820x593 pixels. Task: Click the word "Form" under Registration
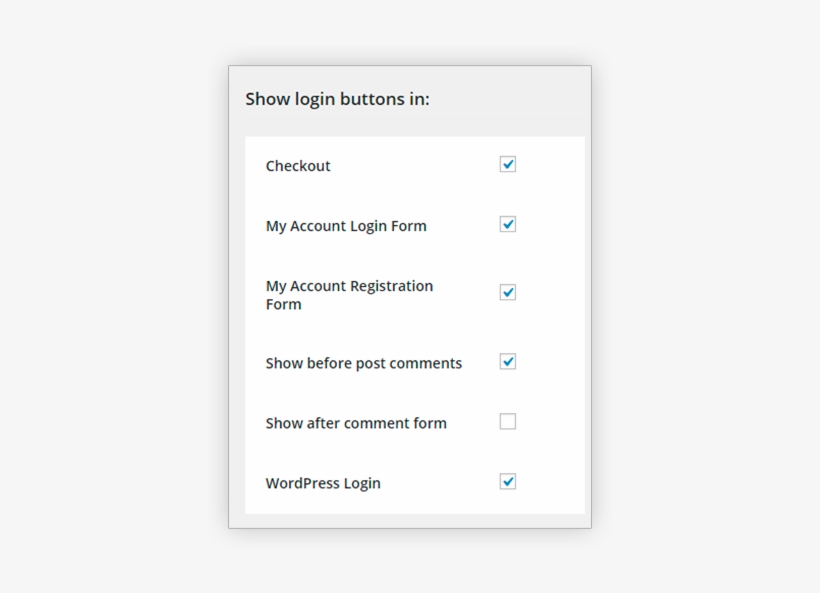283,305
